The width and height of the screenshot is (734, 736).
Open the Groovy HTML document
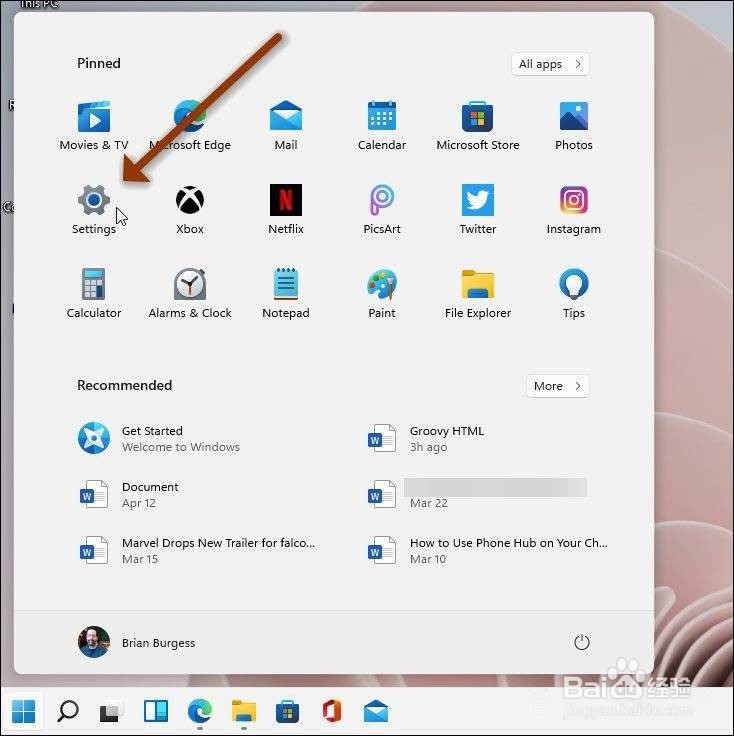426,438
